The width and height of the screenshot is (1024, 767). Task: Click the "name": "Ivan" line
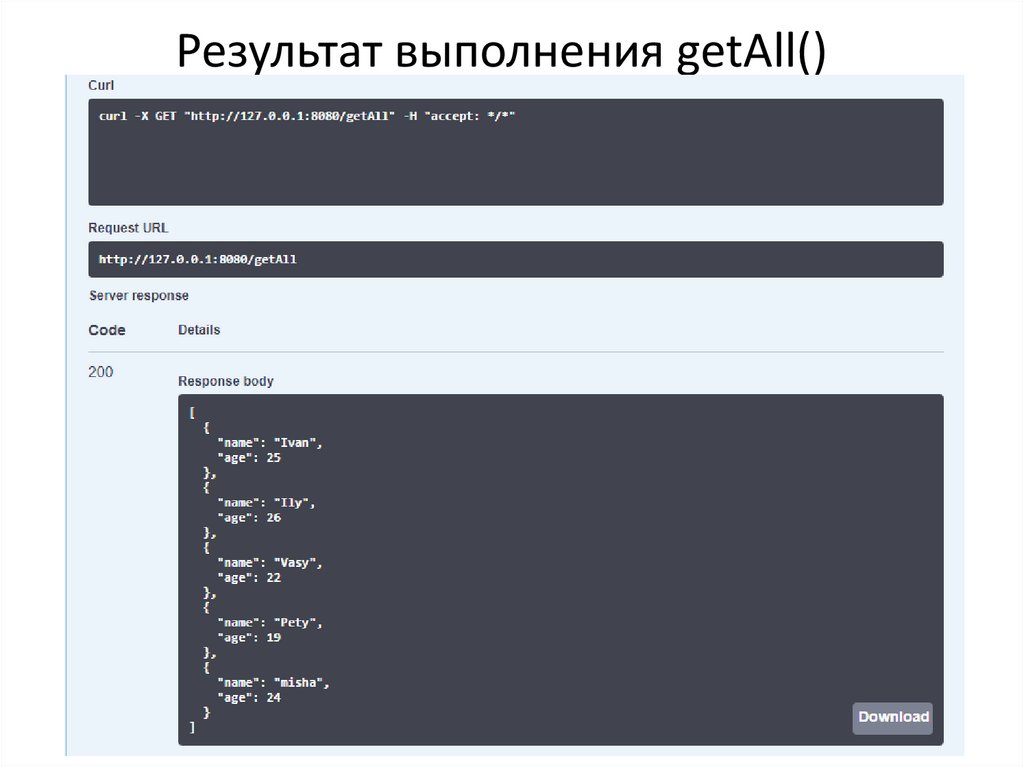pos(270,443)
